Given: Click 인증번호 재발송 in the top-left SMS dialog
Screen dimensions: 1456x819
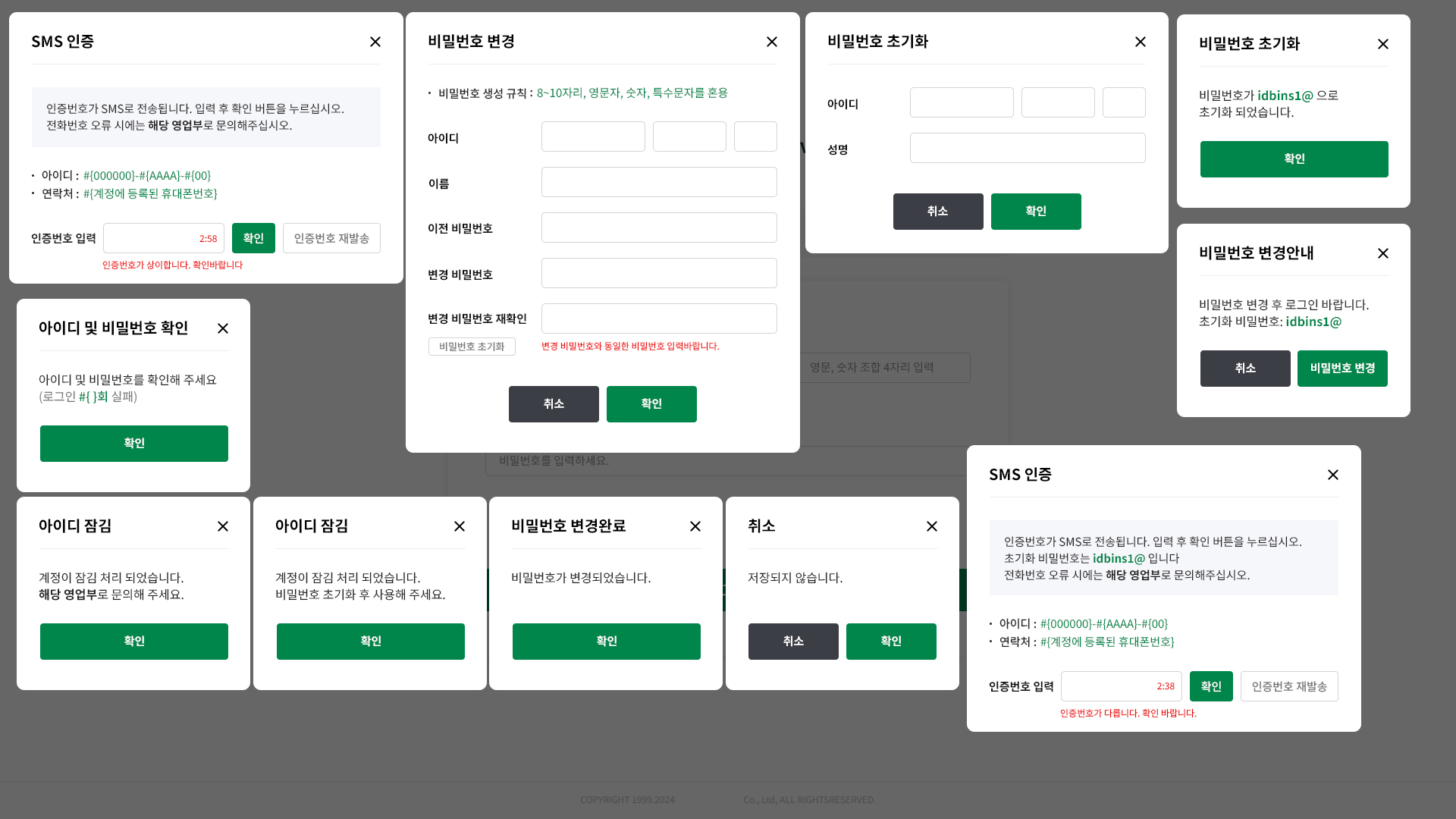Looking at the screenshot, I should pos(331,238).
